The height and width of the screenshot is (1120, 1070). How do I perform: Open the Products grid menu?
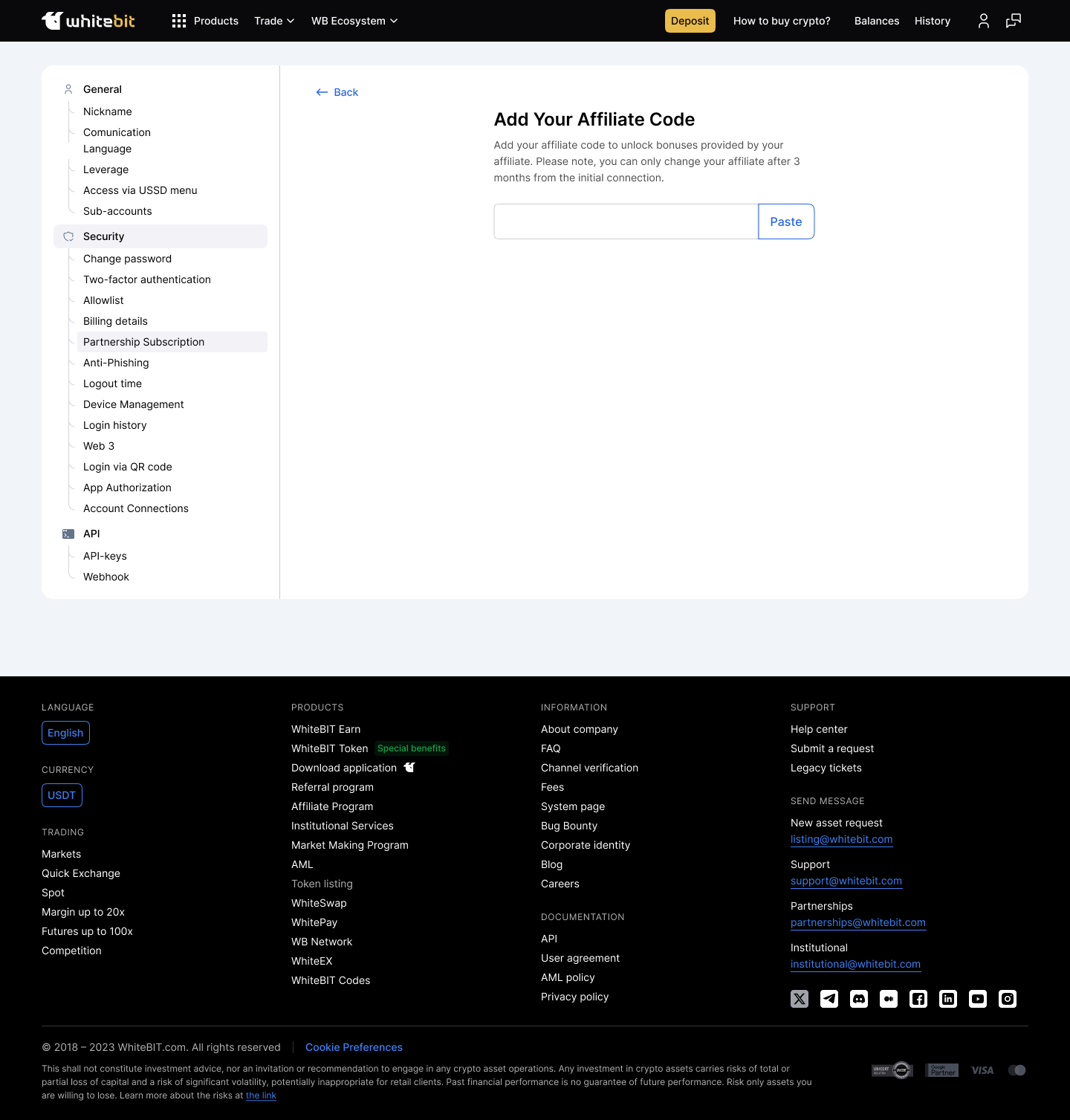click(205, 21)
